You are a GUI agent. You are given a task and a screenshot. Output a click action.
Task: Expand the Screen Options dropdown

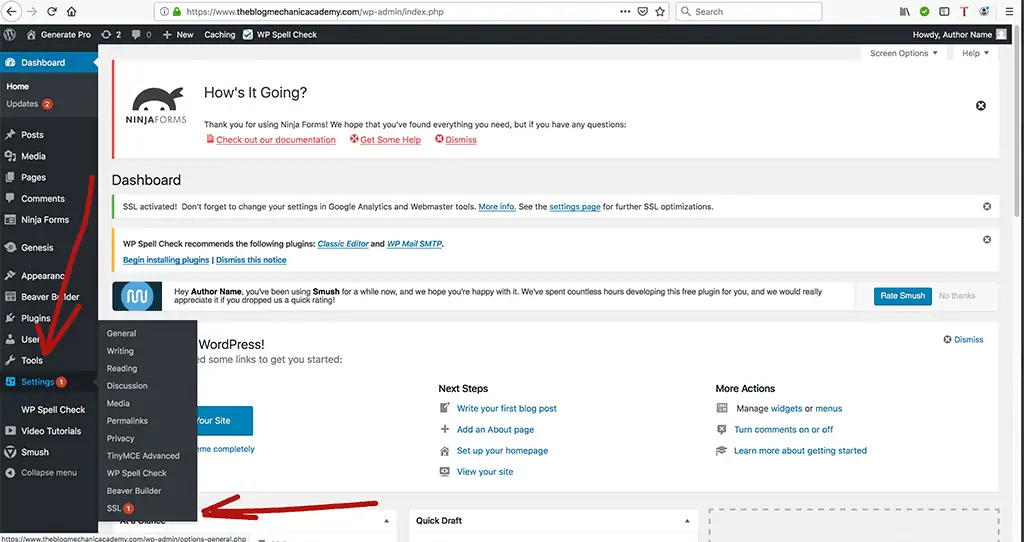(x=903, y=53)
